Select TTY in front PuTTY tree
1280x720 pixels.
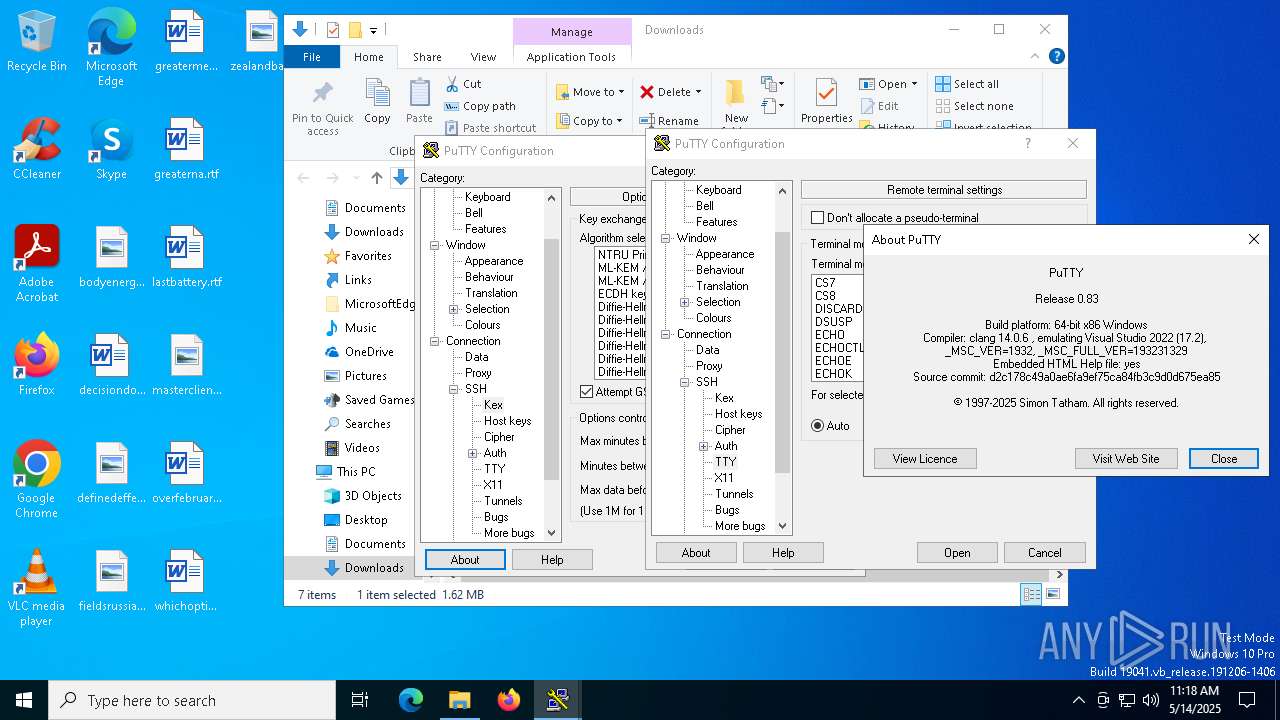point(725,462)
